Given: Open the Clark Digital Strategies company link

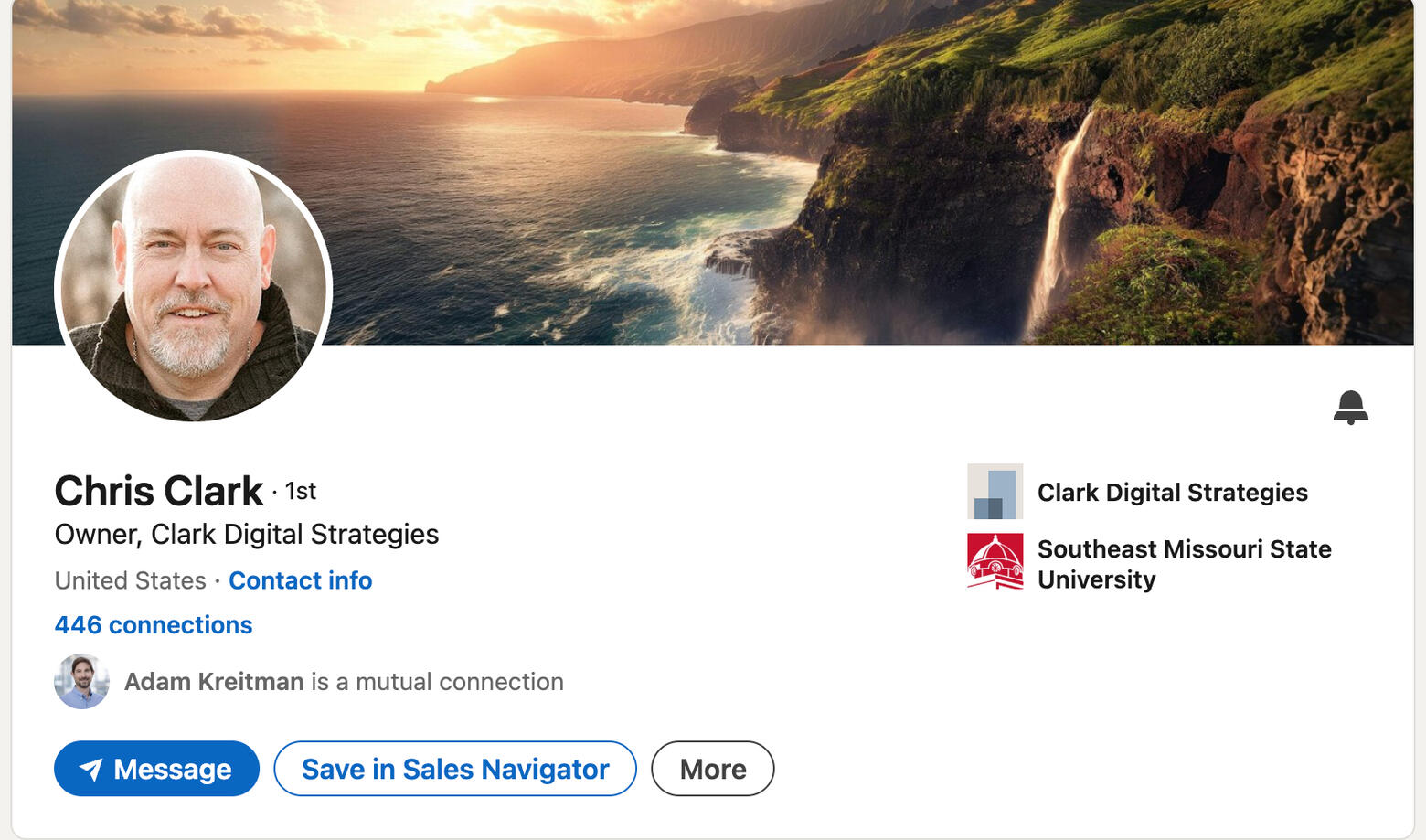Looking at the screenshot, I should (x=1172, y=493).
